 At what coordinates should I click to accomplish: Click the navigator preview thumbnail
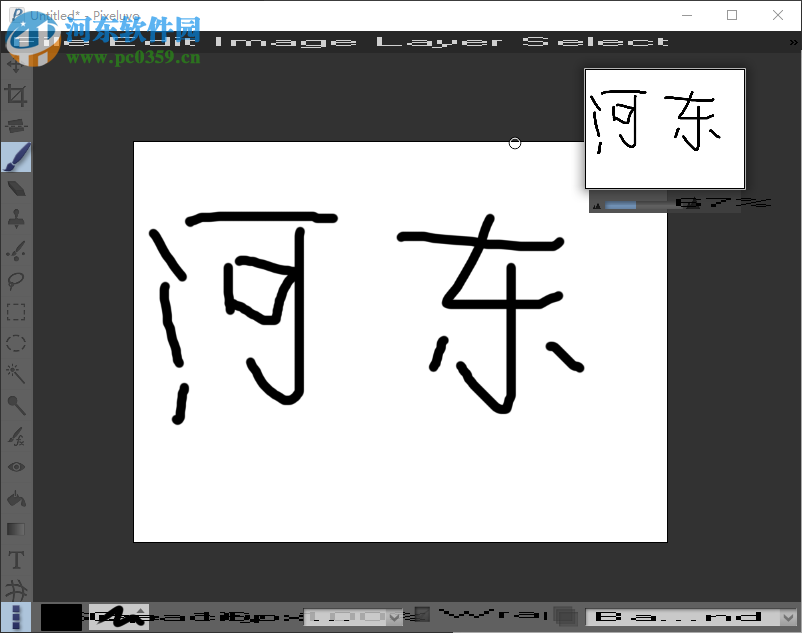pyautogui.click(x=665, y=128)
